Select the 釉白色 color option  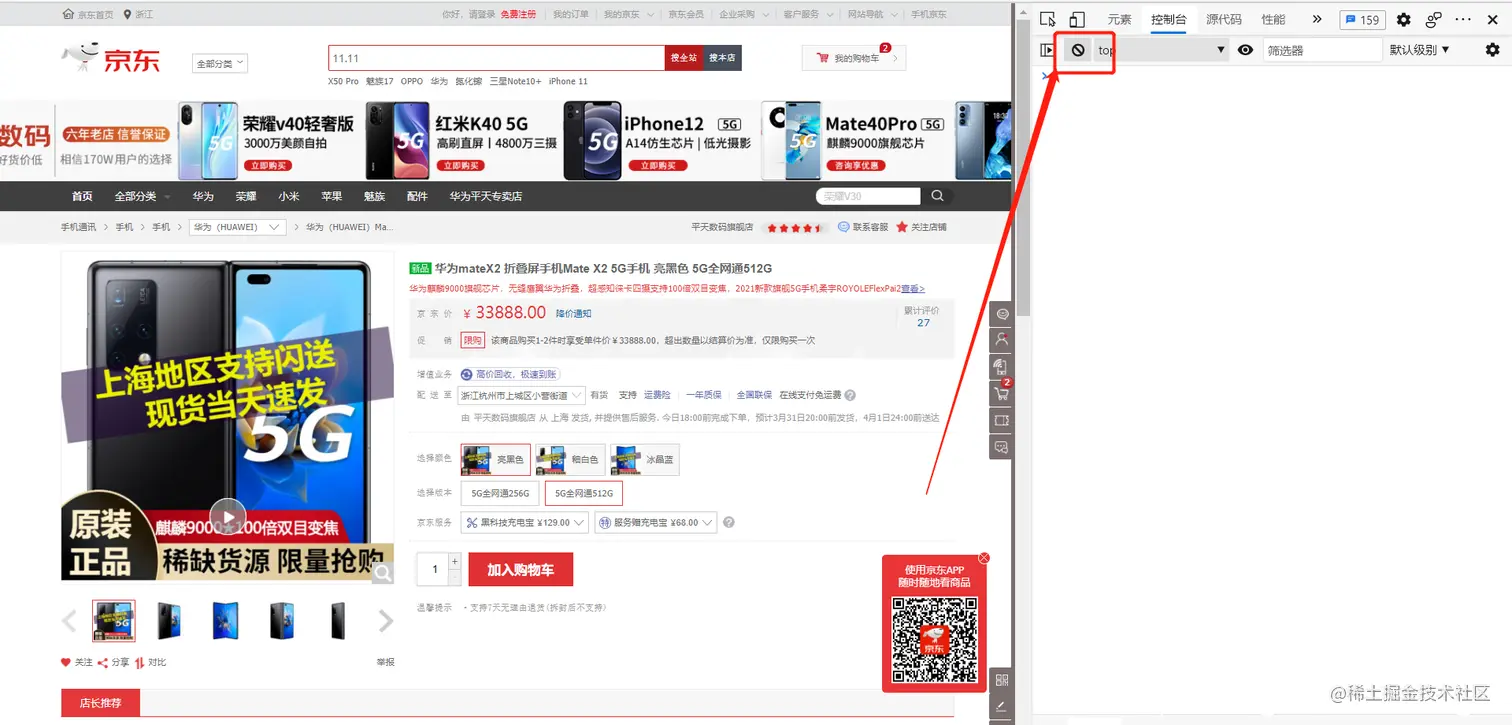pyautogui.click(x=570, y=460)
